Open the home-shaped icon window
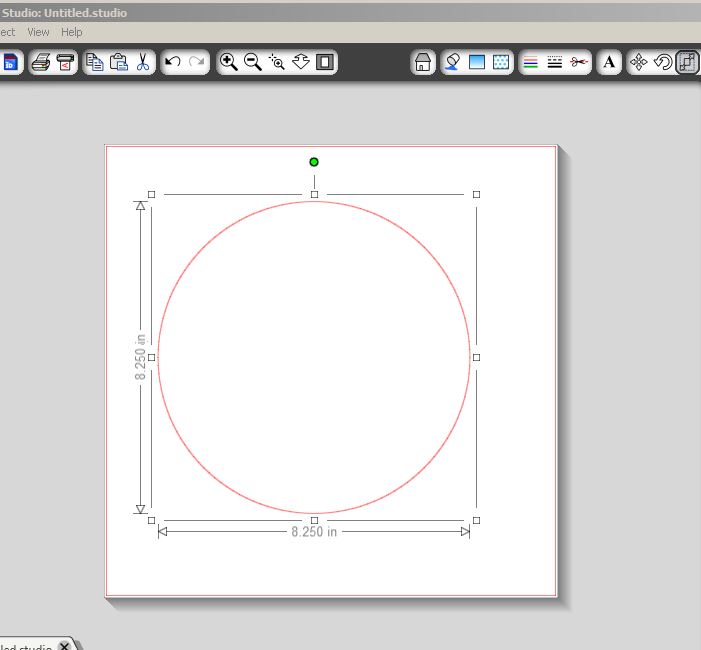Image resolution: width=701 pixels, height=650 pixels. click(422, 62)
